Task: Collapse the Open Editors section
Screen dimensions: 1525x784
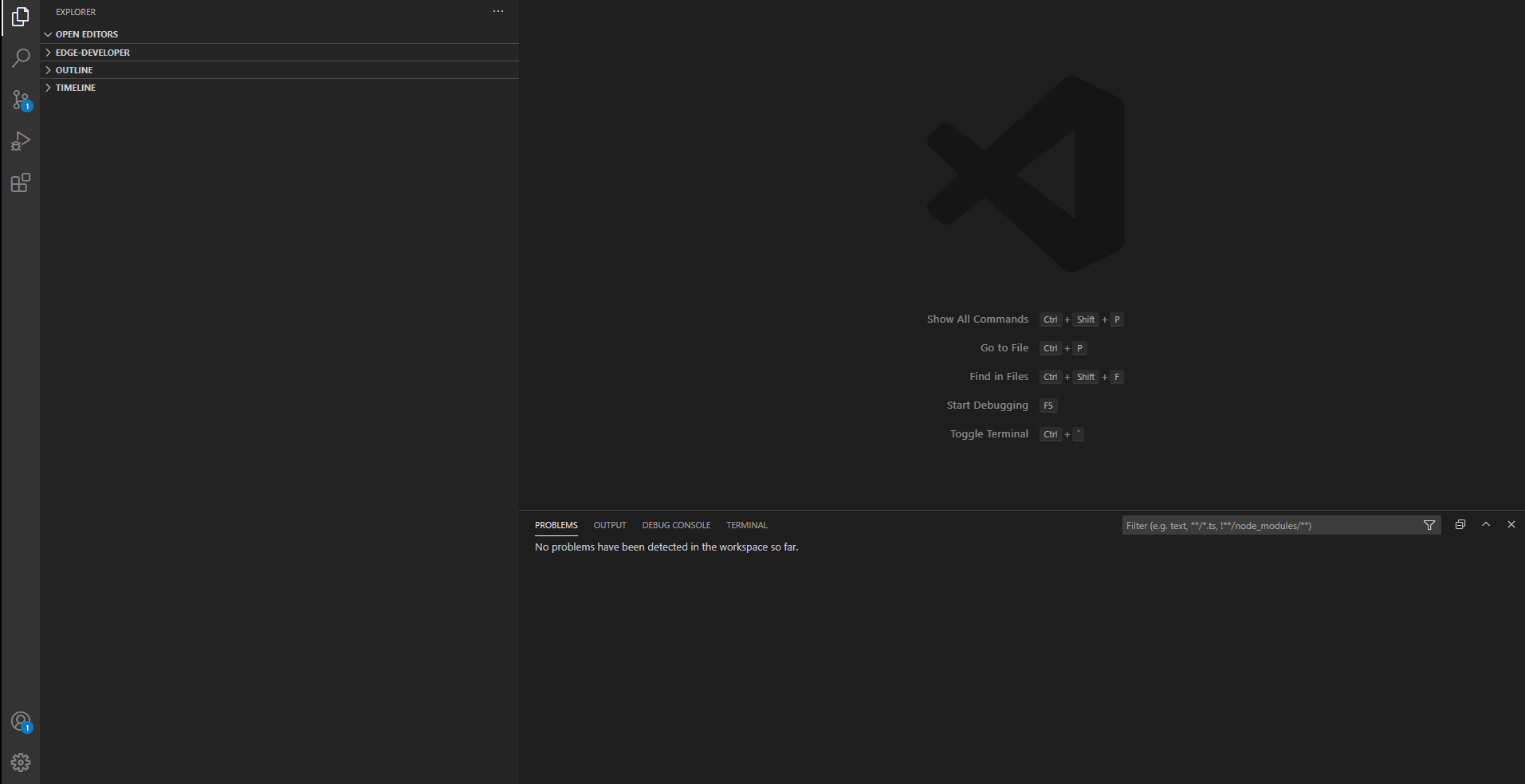Action: pos(279,34)
